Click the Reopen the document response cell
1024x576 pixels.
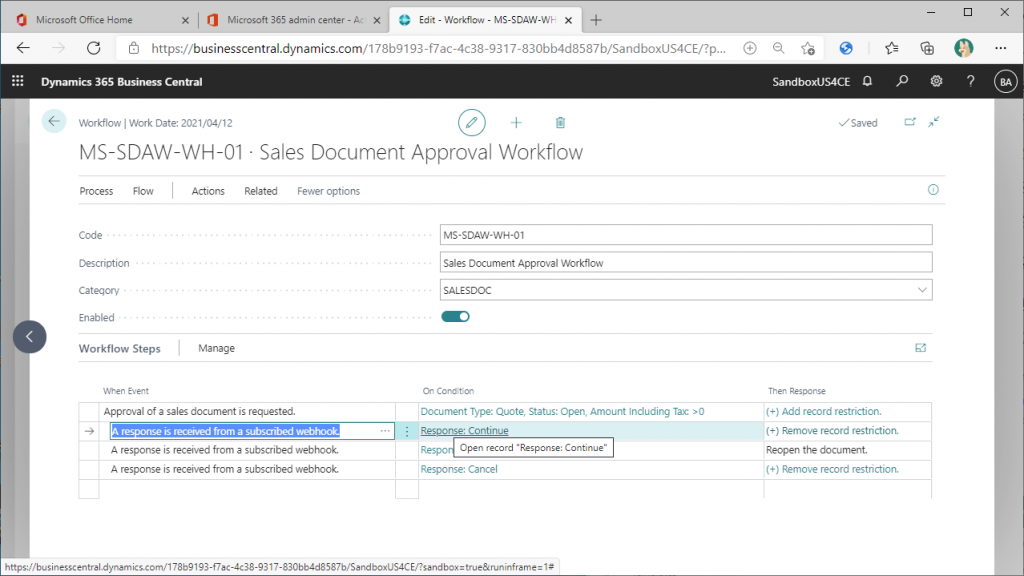pos(847,450)
